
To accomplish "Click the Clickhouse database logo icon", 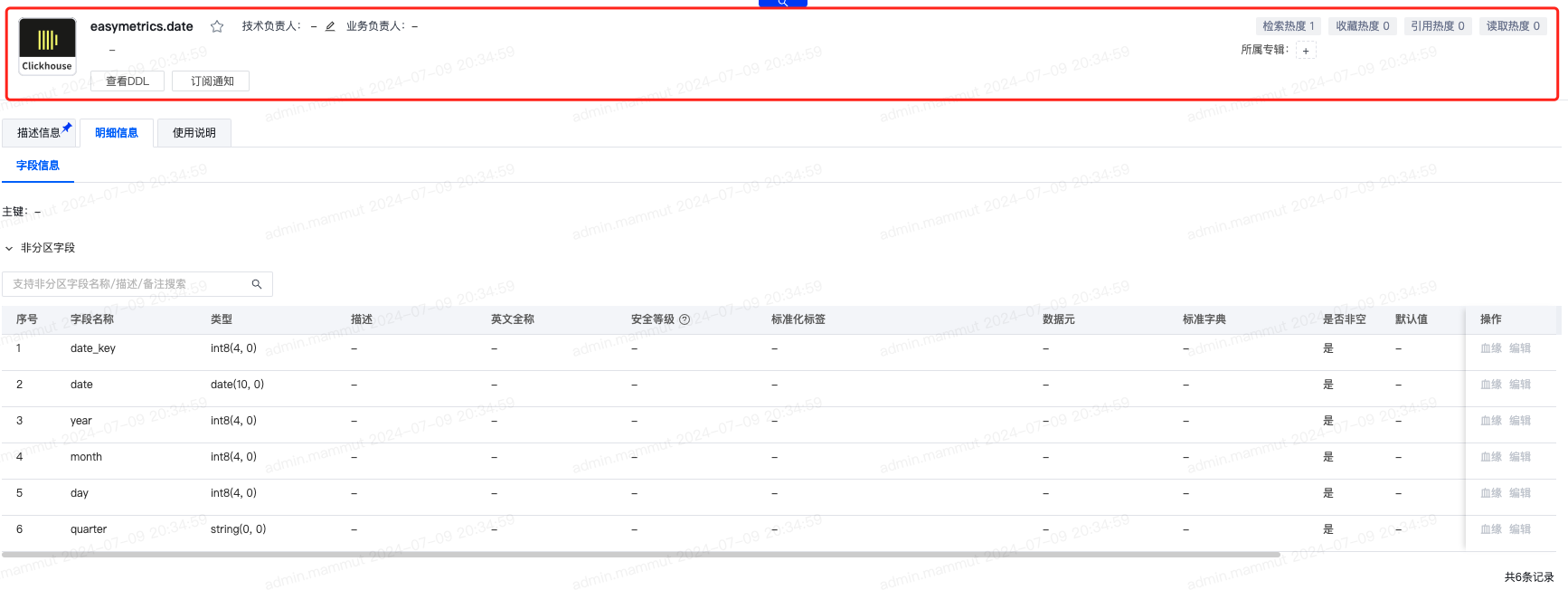I will pos(48,45).
